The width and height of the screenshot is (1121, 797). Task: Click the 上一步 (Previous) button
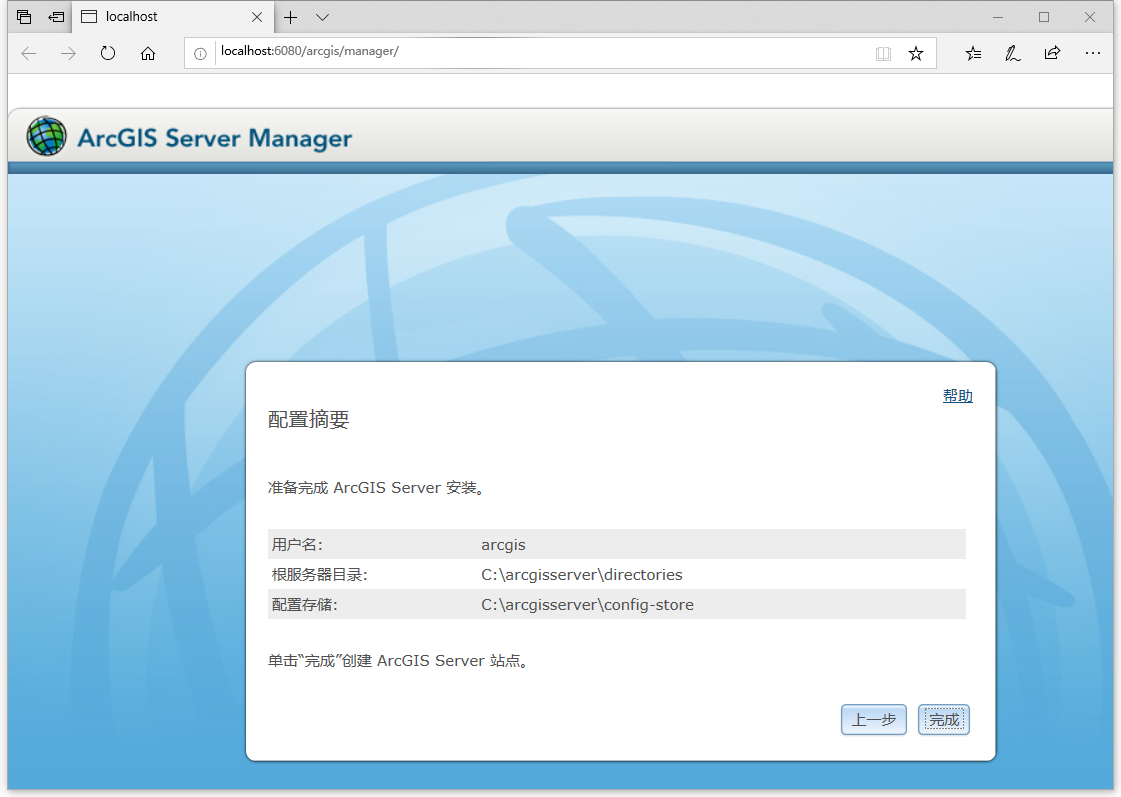pyautogui.click(x=874, y=719)
